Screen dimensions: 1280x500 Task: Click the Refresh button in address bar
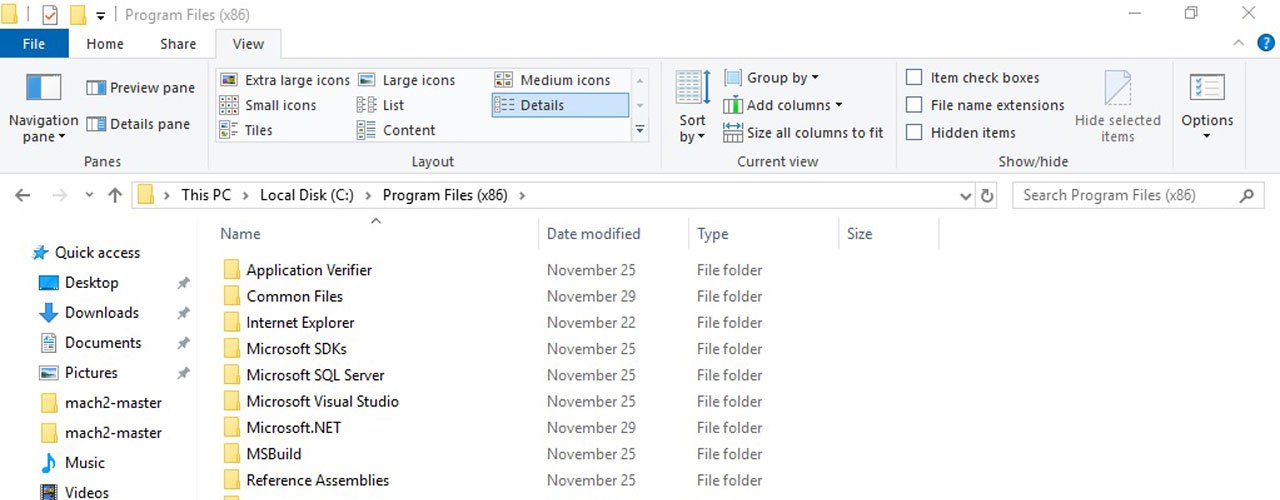click(987, 196)
